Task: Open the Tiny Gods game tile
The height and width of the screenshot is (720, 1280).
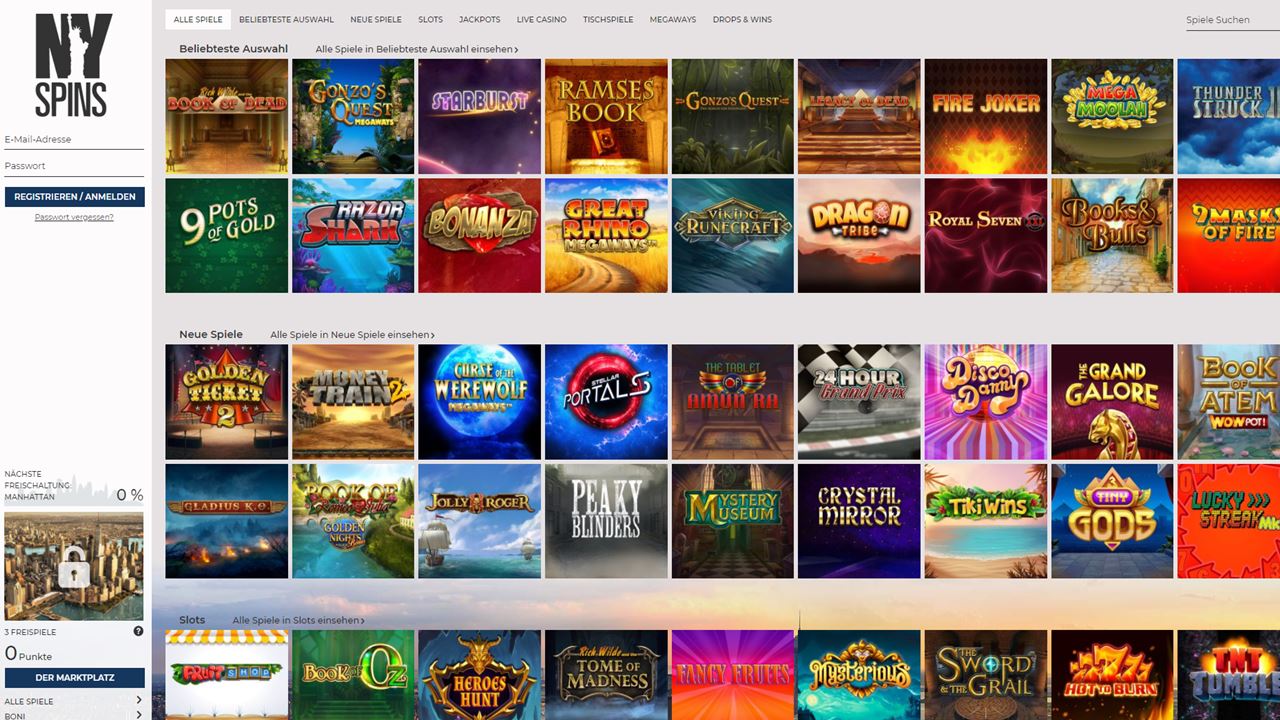Action: [x=1112, y=521]
